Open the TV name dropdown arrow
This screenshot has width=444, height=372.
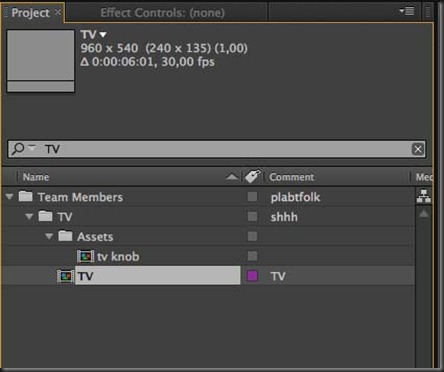(x=103, y=35)
